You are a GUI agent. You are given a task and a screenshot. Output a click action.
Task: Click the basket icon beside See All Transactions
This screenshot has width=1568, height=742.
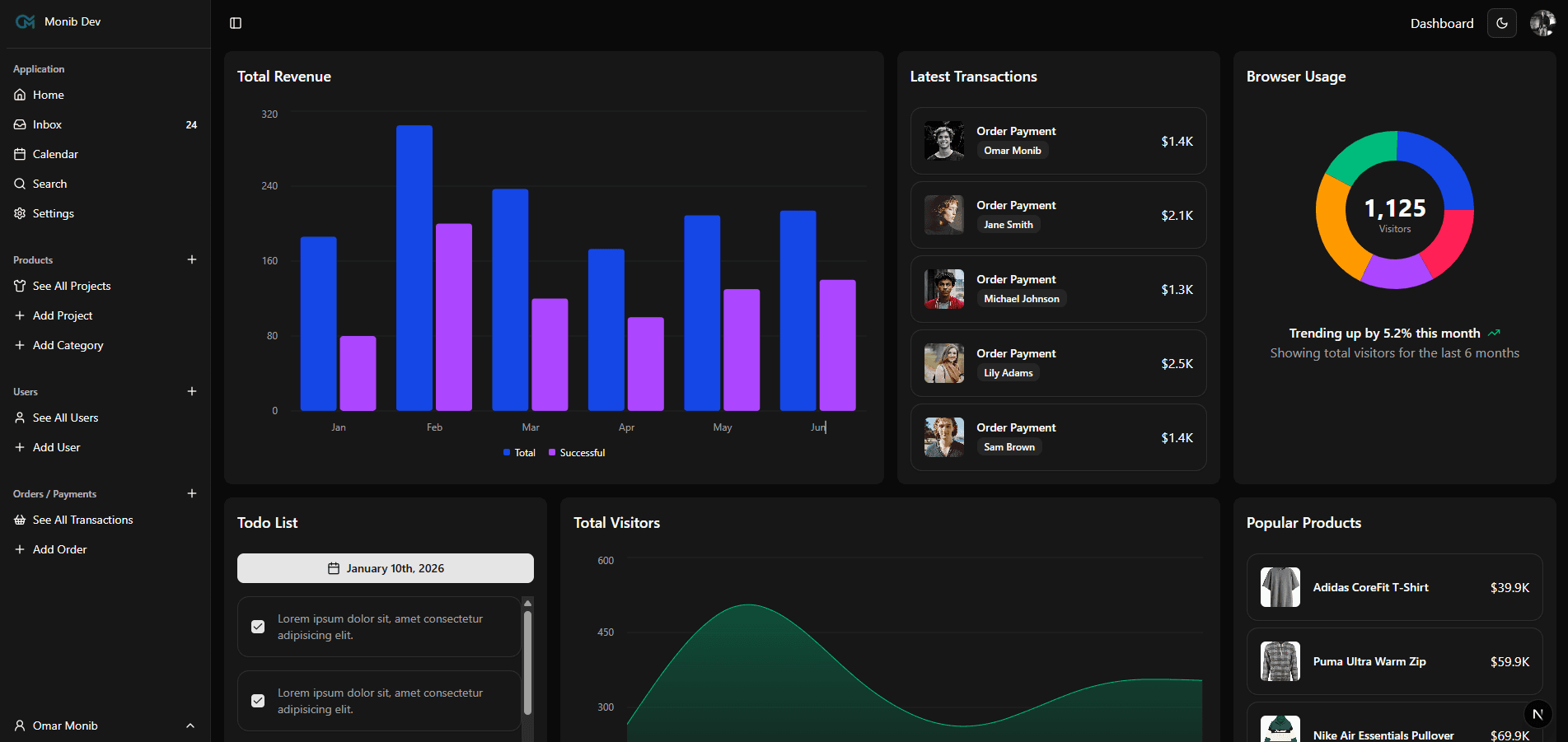(x=20, y=520)
